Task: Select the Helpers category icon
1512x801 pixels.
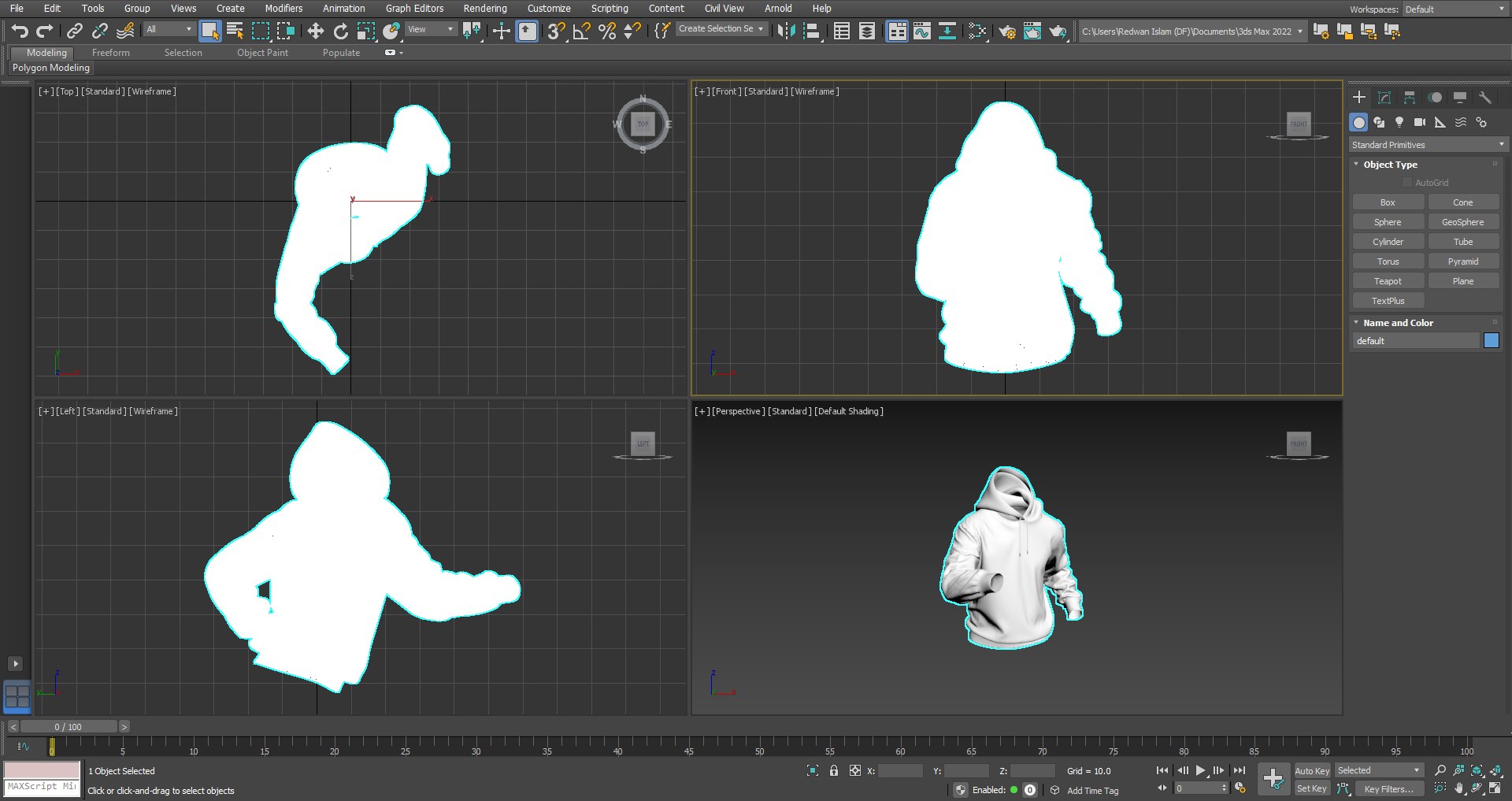Action: pos(1440,122)
